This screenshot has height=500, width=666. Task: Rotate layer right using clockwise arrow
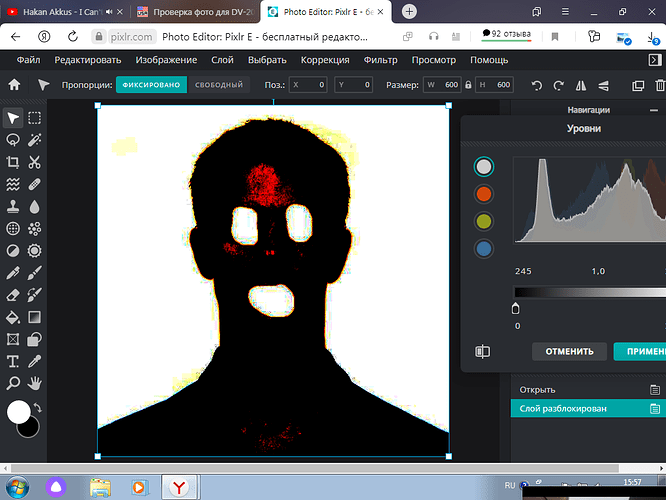point(559,85)
